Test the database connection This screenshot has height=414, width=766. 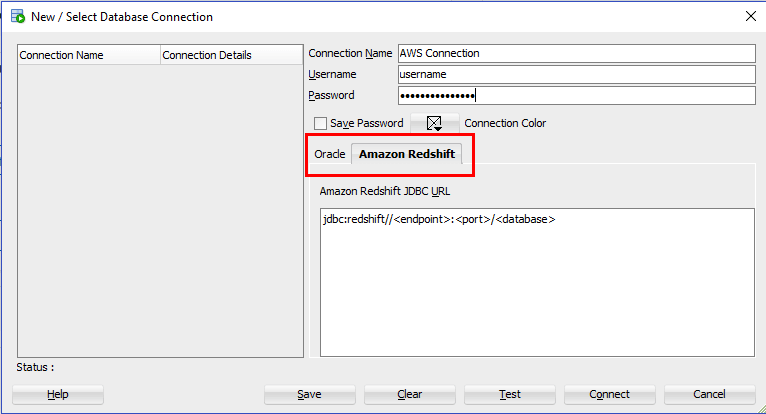[x=510, y=394]
